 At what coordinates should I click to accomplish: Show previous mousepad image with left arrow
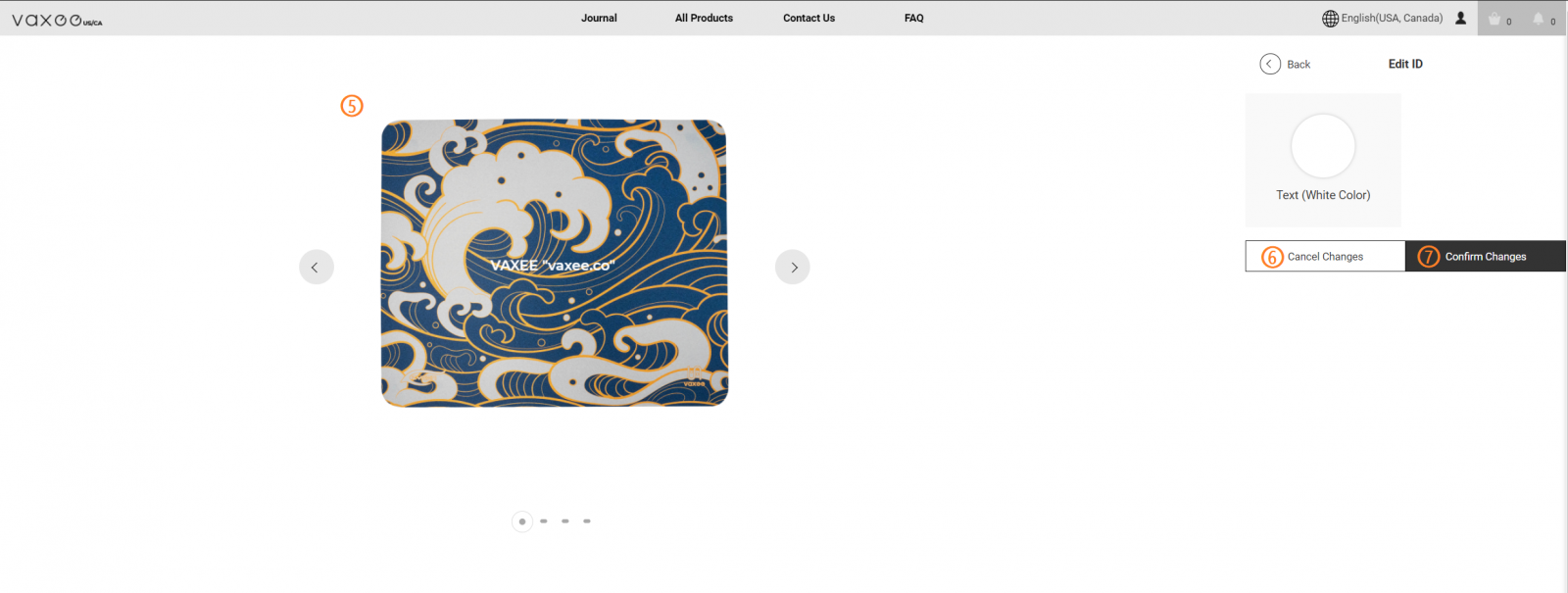click(316, 267)
